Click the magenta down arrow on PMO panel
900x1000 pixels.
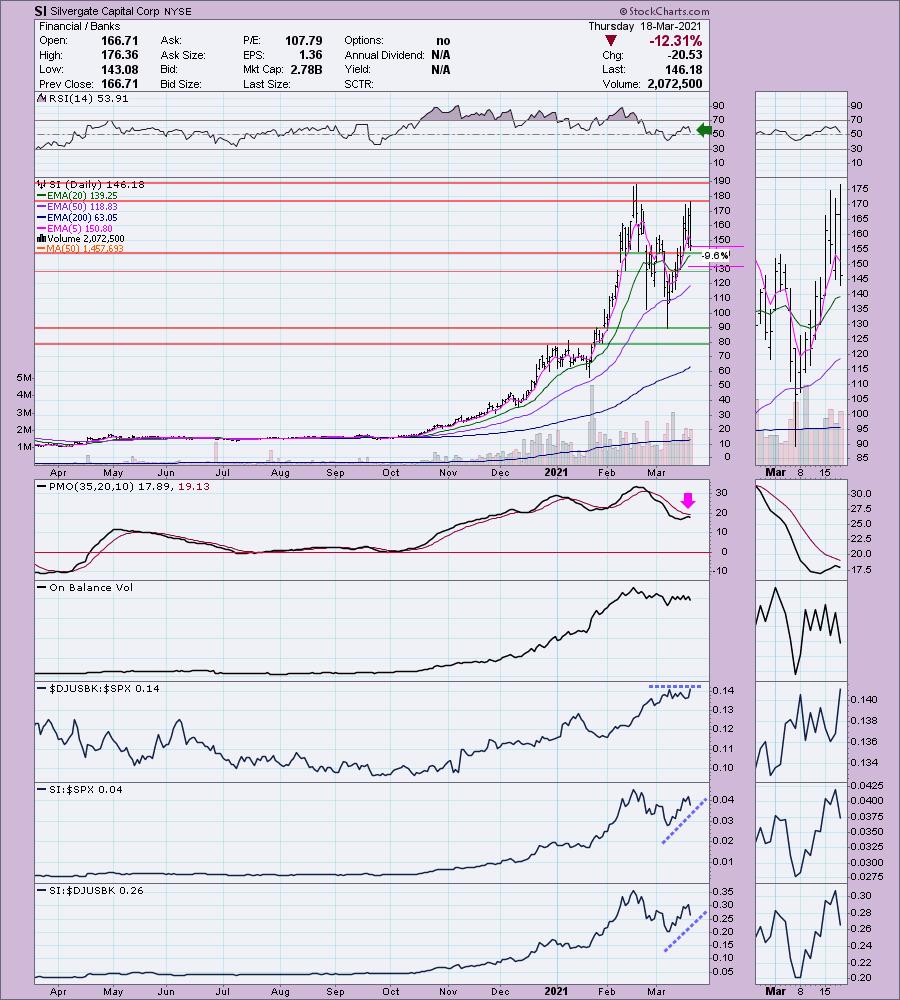(688, 500)
